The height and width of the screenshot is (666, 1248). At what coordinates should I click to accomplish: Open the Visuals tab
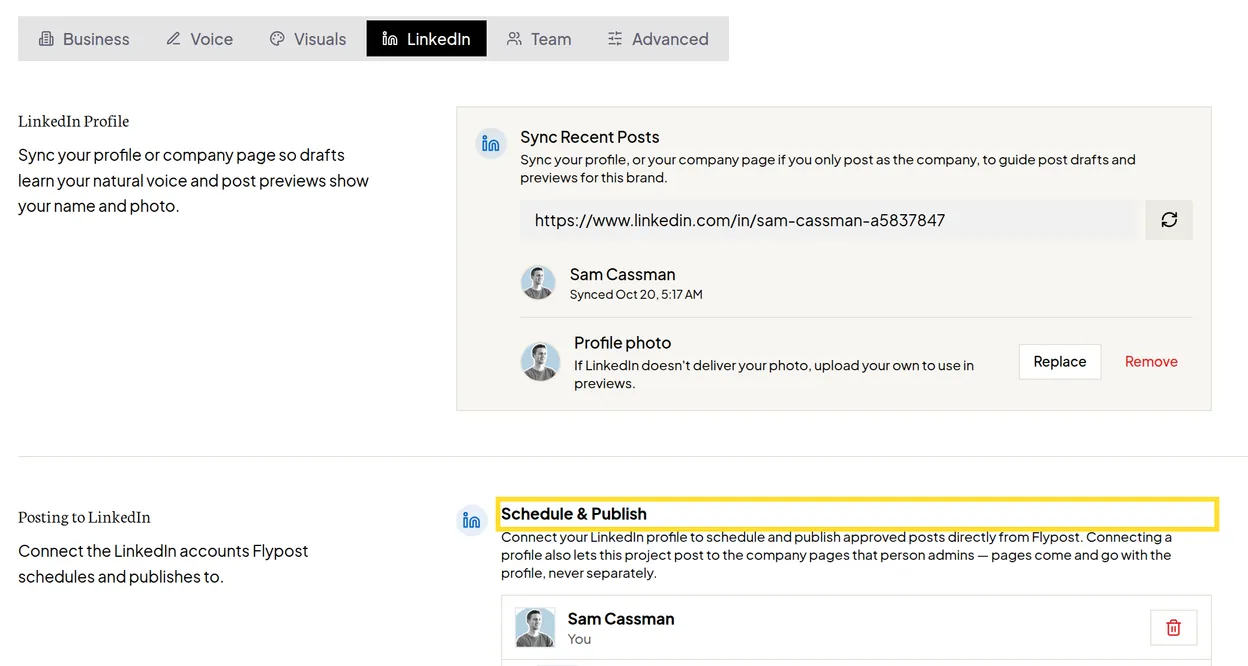coord(307,39)
